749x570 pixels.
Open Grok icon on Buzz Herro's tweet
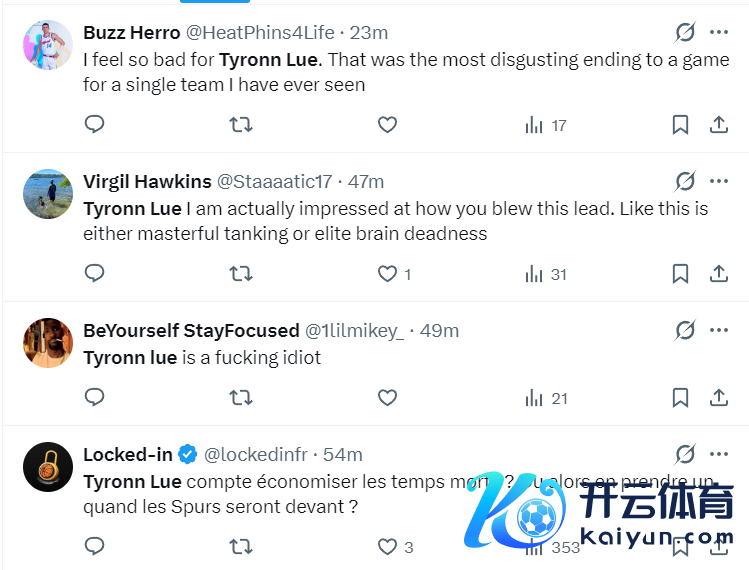685,32
